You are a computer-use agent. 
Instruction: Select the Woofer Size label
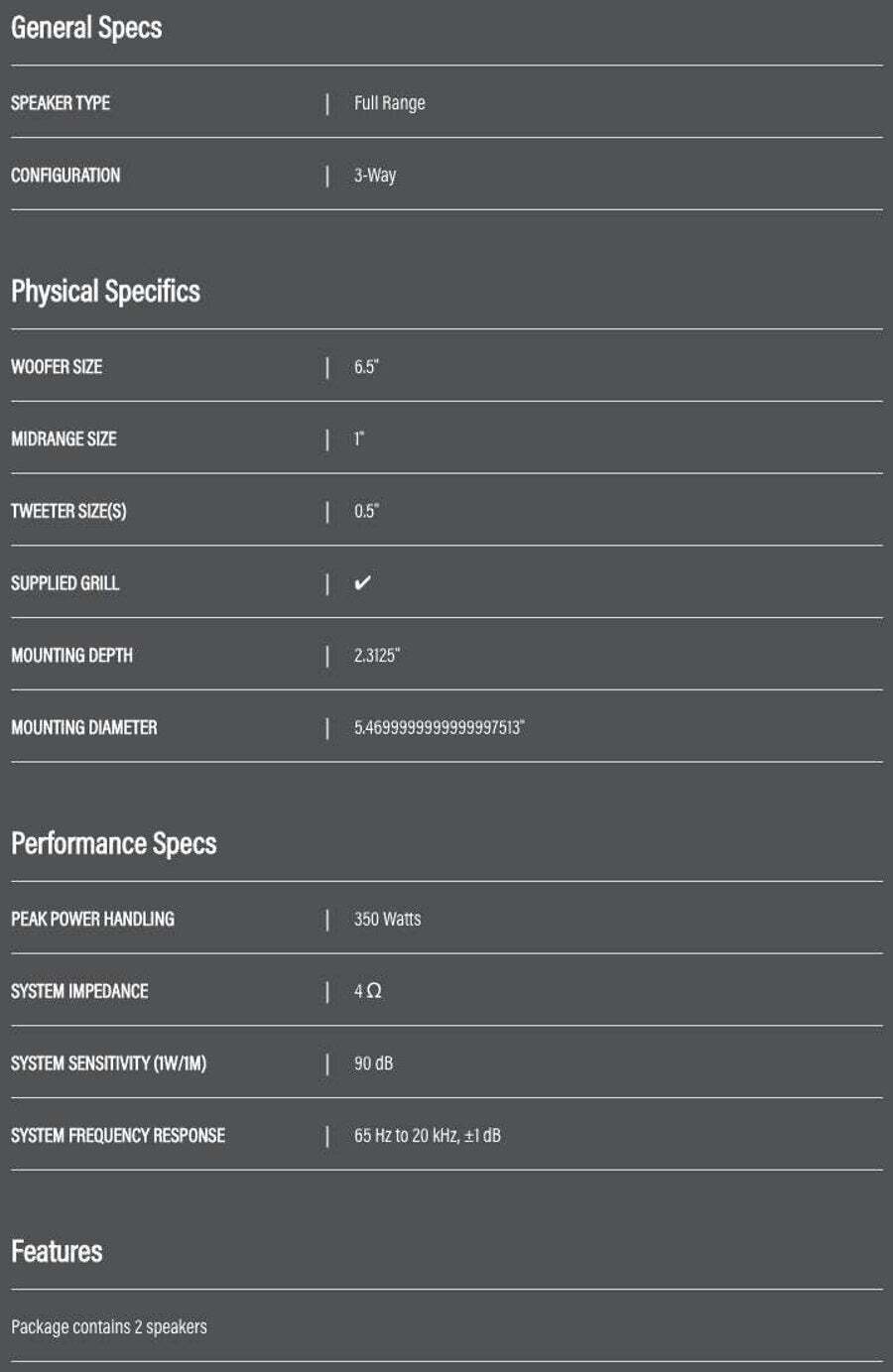[57, 366]
